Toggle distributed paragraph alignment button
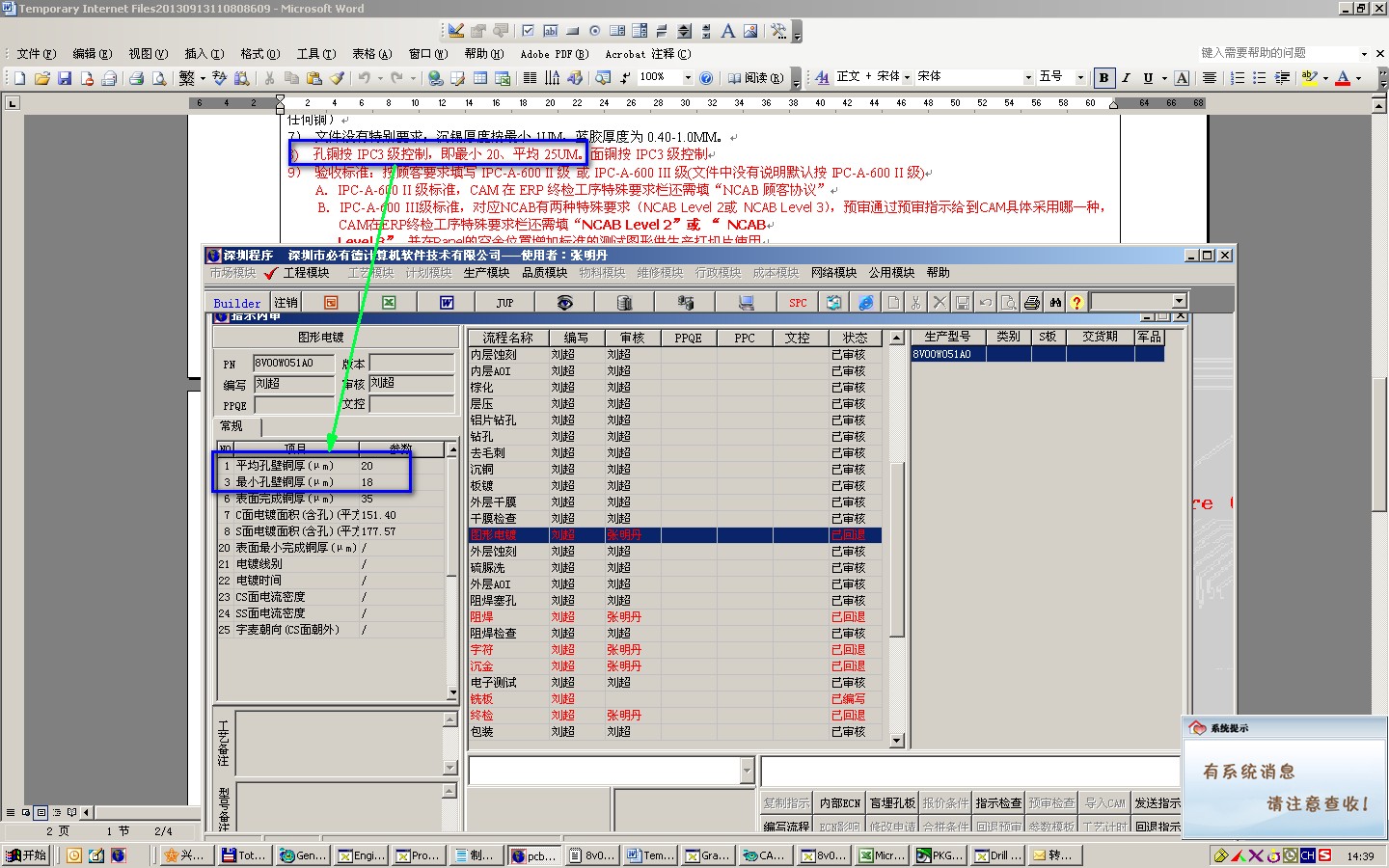The width and height of the screenshot is (1389, 868). [x=1210, y=78]
